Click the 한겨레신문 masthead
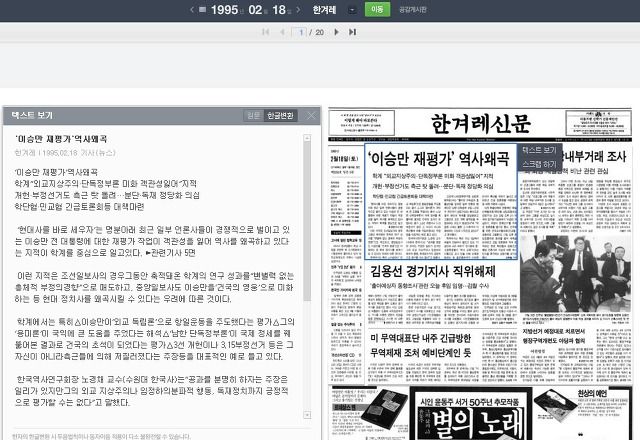Screen dimensions: 640x440 click(x=480, y=123)
